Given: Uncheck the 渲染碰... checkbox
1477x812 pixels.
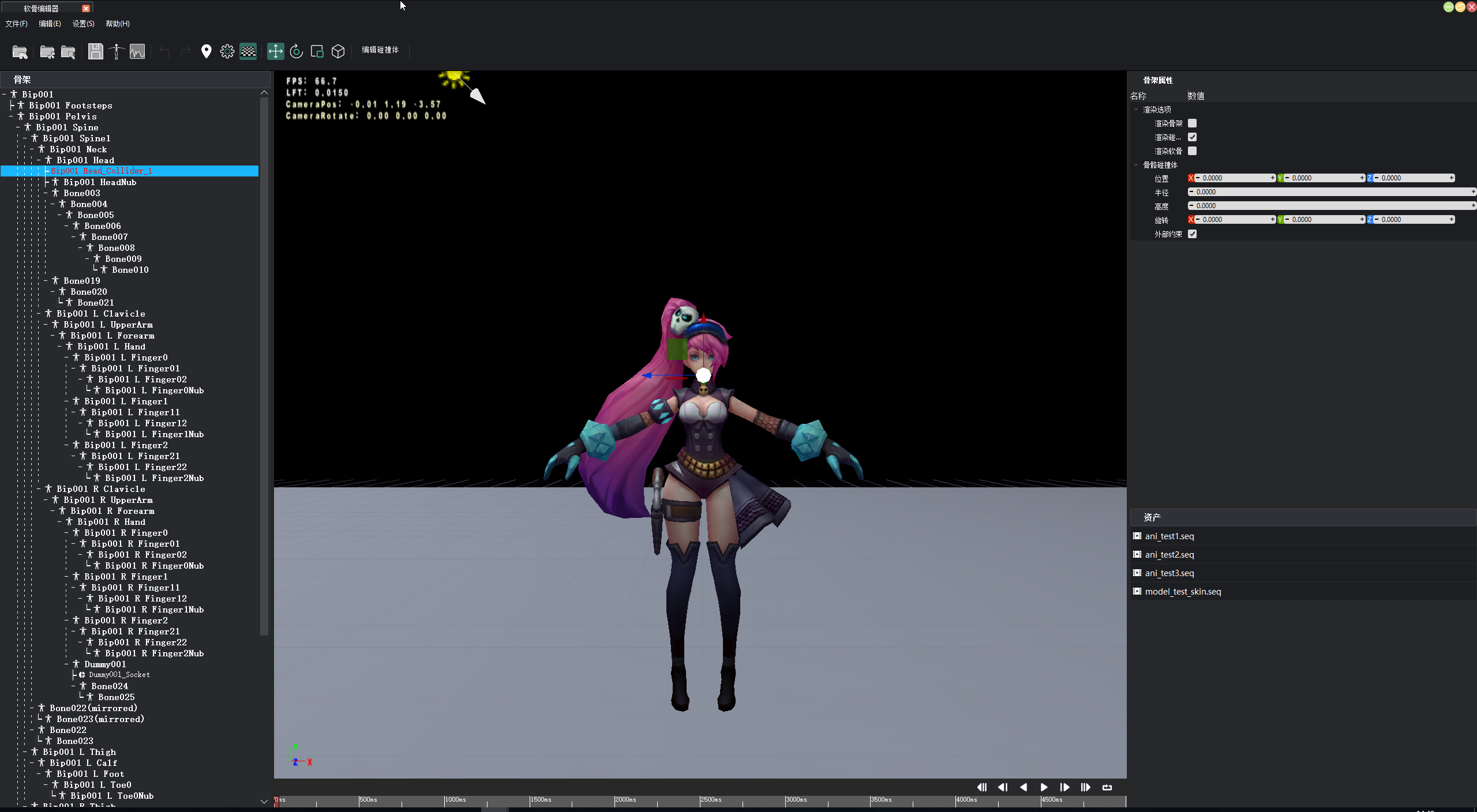Looking at the screenshot, I should pyautogui.click(x=1192, y=137).
